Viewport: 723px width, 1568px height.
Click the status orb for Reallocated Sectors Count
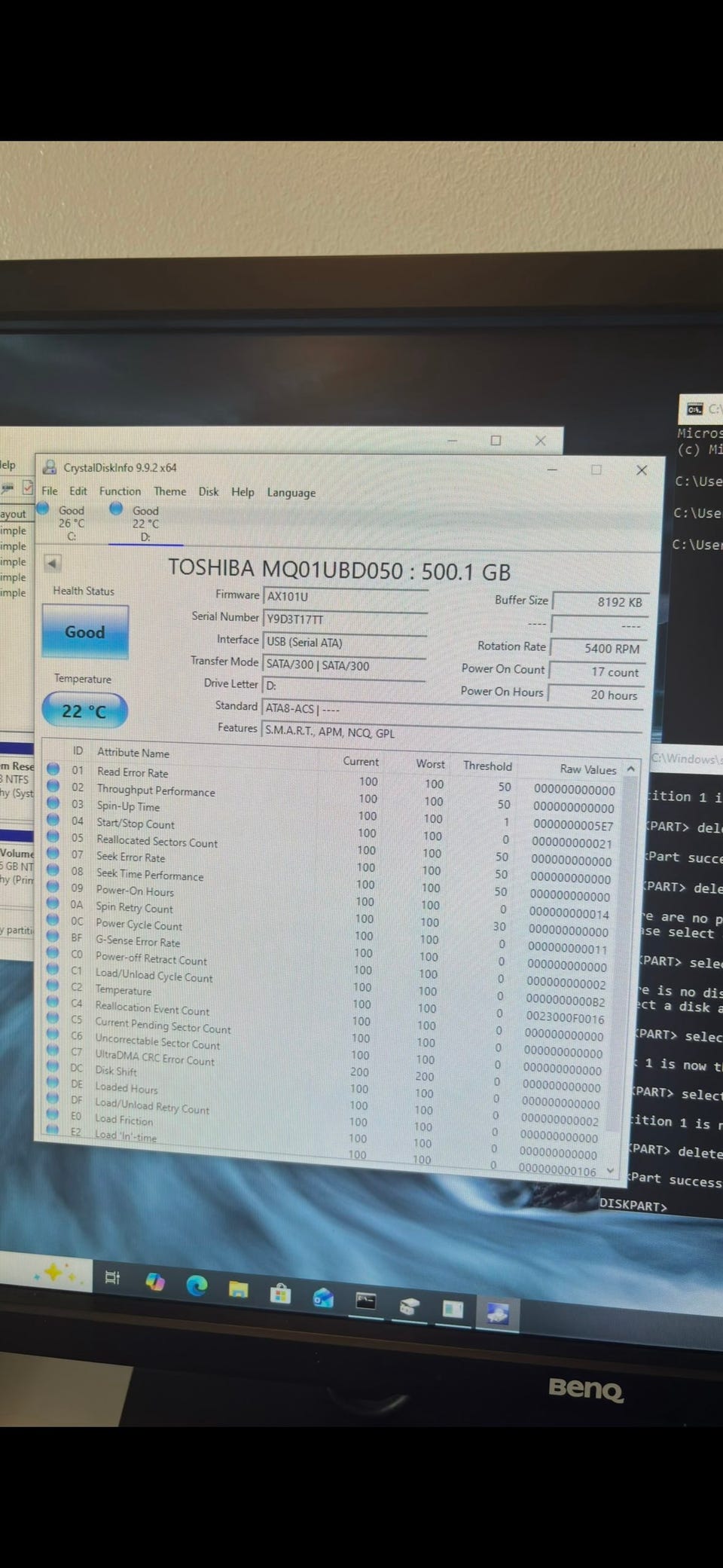[x=53, y=836]
